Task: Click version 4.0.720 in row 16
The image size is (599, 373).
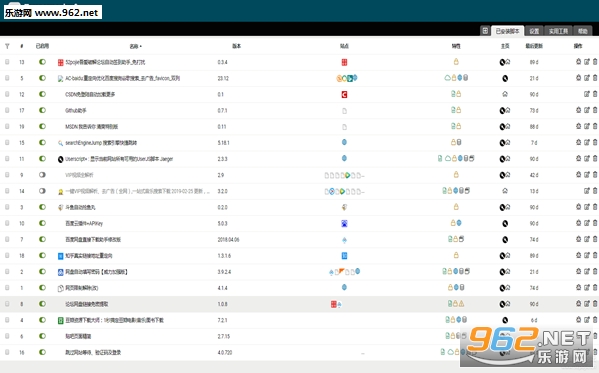Action: tap(225, 352)
